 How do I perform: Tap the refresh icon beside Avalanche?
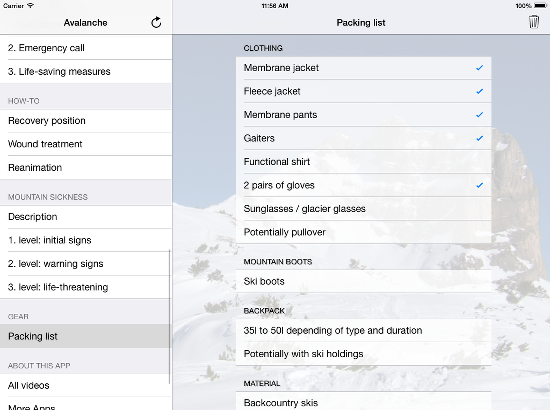[156, 23]
